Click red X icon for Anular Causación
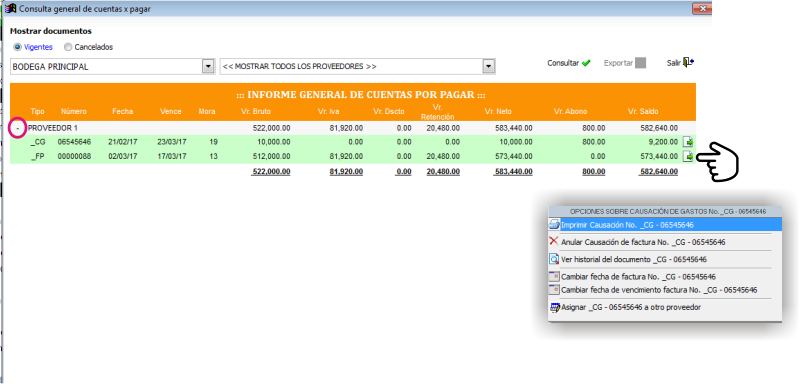Screen dimensions: 800x384 [x=554, y=242]
